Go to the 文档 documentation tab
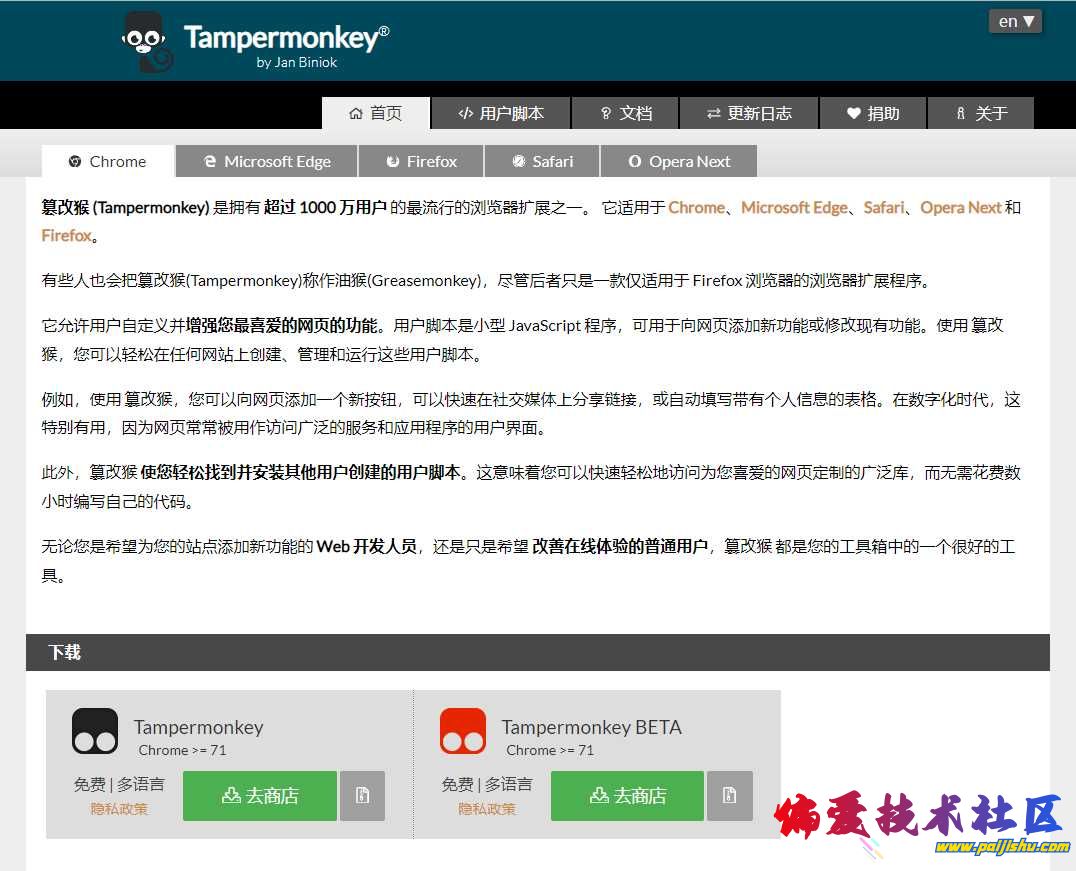1076x871 pixels. [625, 113]
